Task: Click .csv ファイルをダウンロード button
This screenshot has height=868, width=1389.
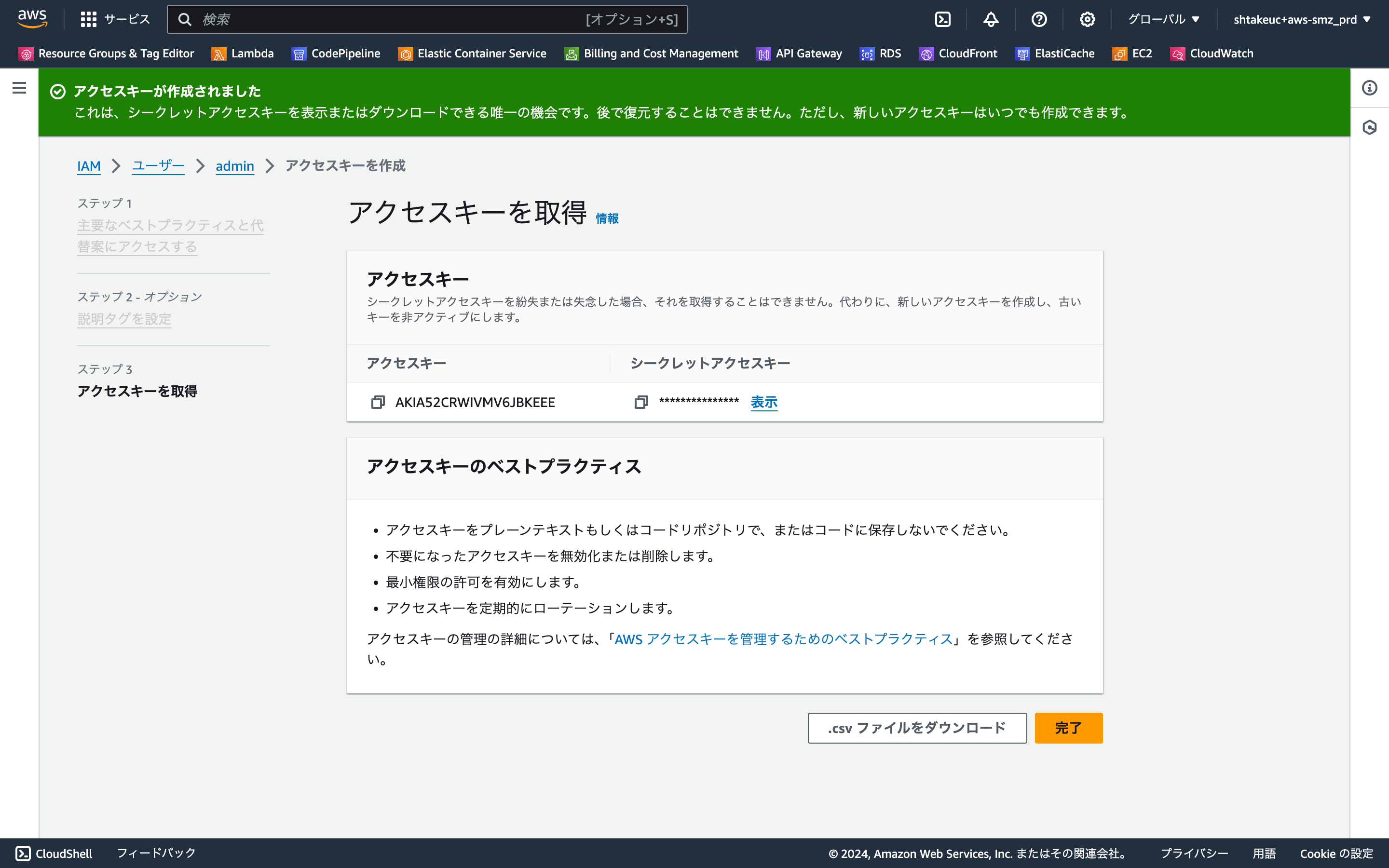Action: coord(917,728)
